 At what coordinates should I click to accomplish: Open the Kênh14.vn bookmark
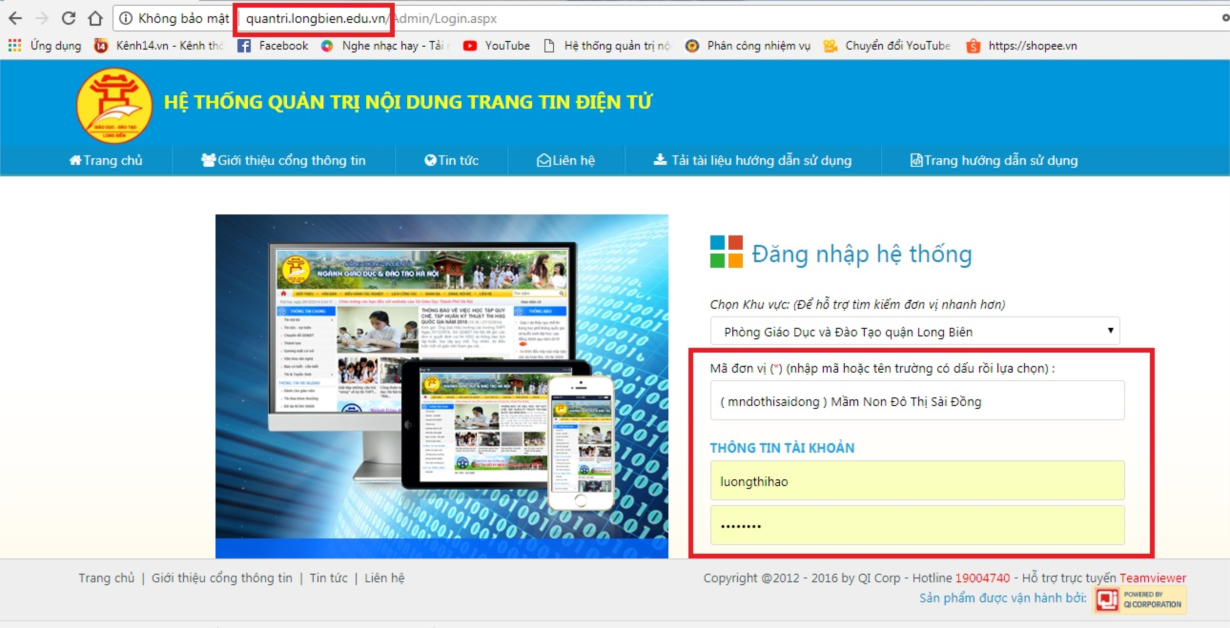tap(158, 46)
